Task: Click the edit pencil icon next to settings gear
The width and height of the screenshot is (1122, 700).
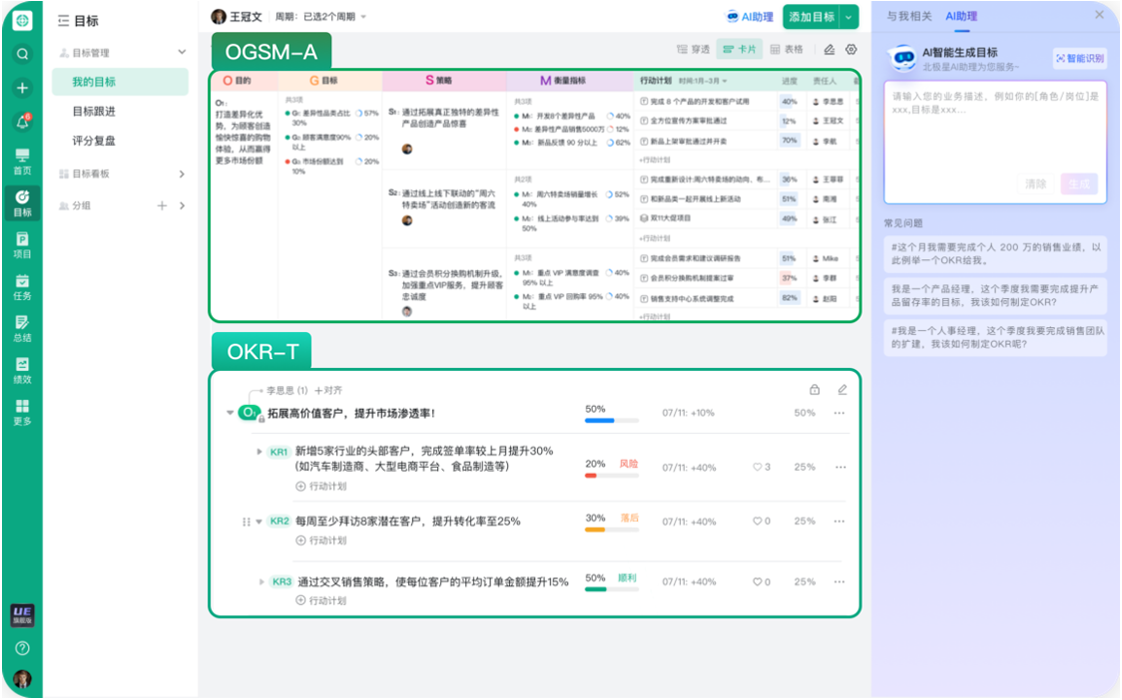Action: pos(829,49)
